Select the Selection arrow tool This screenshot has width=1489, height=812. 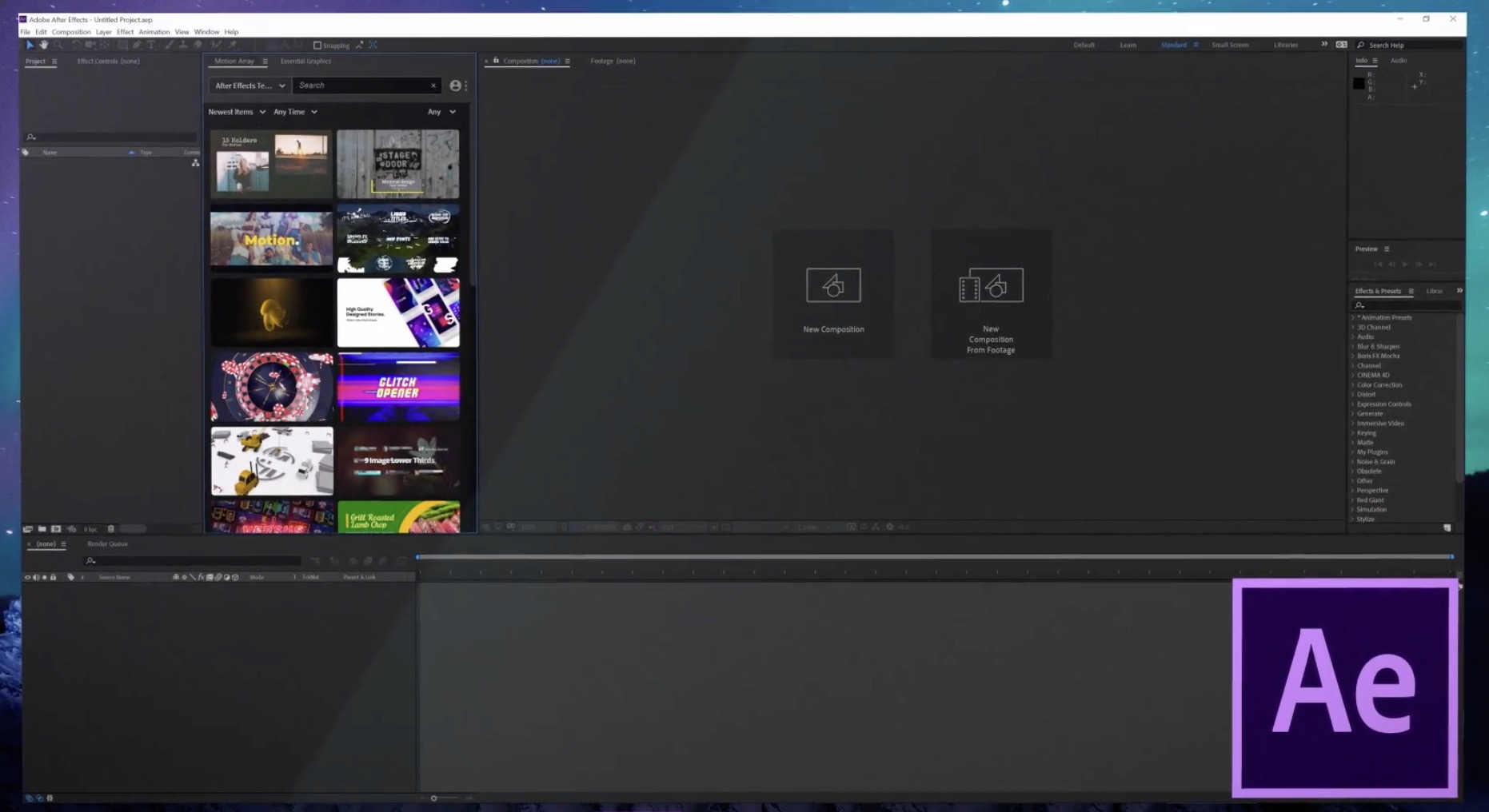point(30,45)
